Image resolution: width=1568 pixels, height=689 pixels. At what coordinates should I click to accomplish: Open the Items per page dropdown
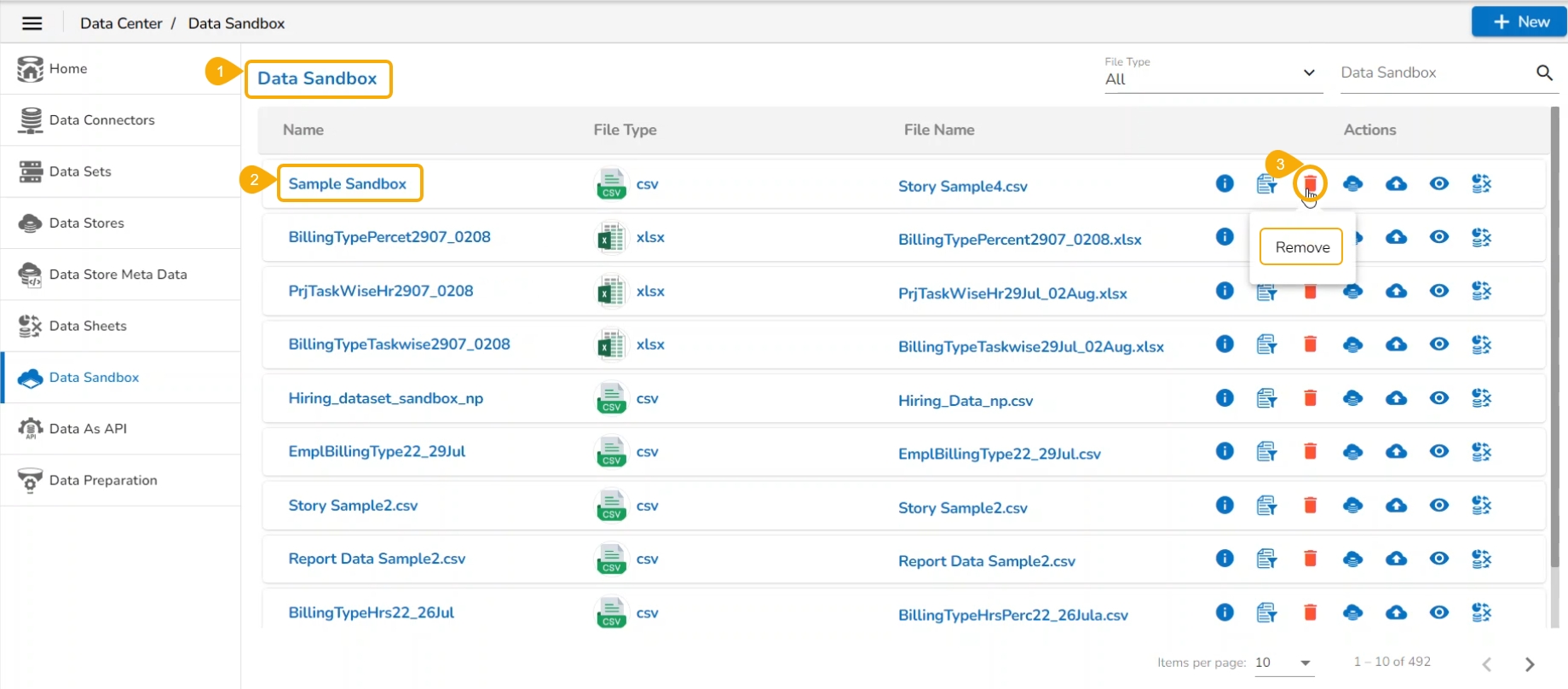pos(1283,663)
